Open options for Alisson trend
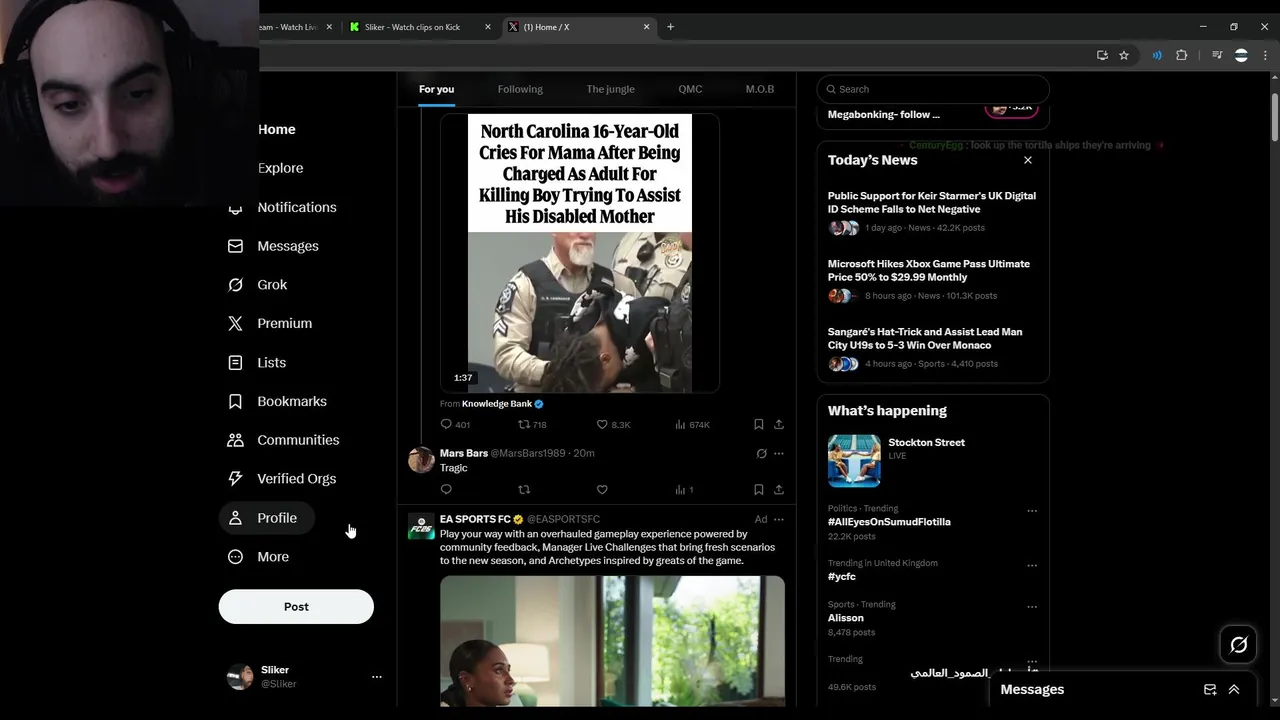This screenshot has height=720, width=1280. click(1032, 606)
